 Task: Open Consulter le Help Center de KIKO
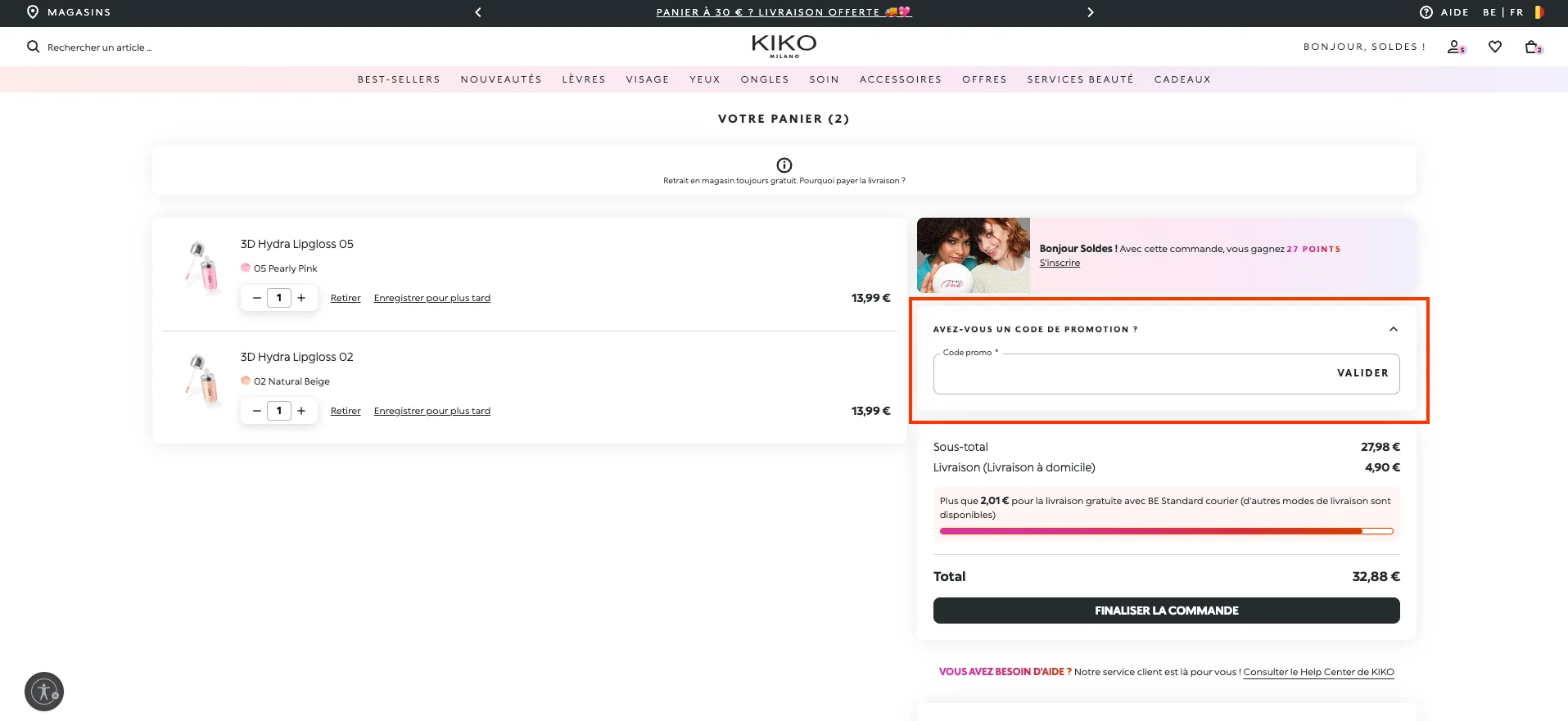(x=1318, y=672)
